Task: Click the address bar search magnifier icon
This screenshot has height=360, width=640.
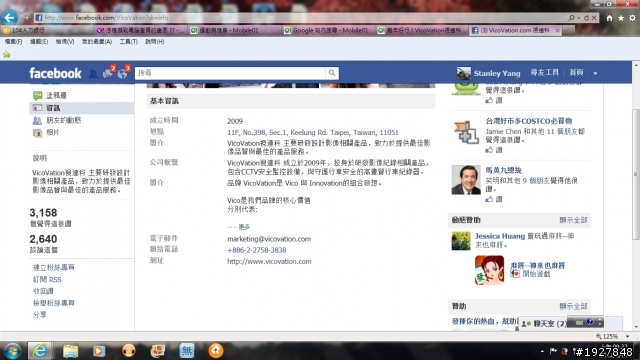Action: coord(571,18)
